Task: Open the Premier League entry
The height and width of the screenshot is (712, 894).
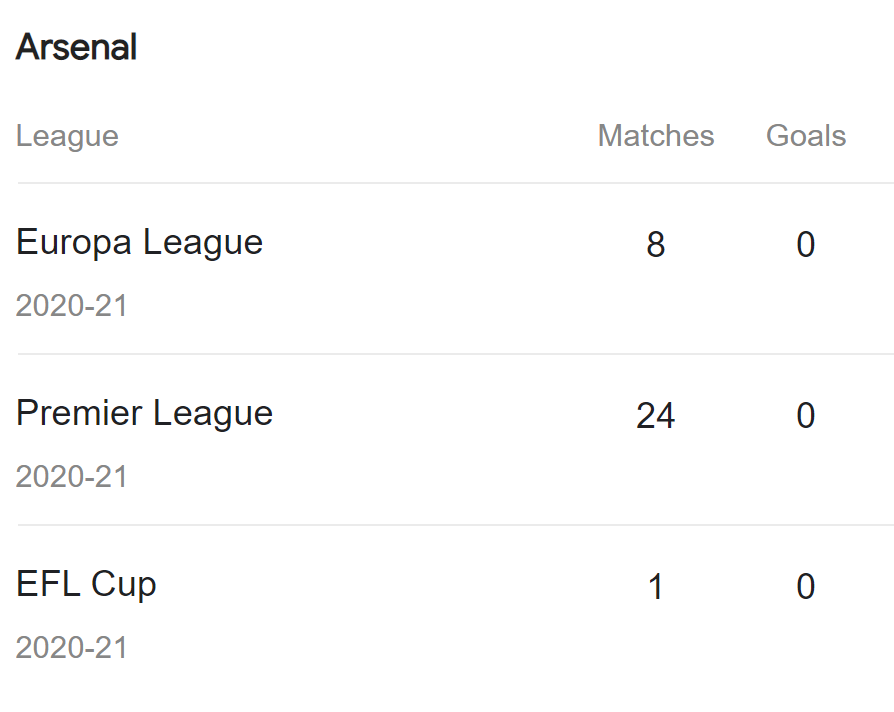Action: (x=144, y=413)
